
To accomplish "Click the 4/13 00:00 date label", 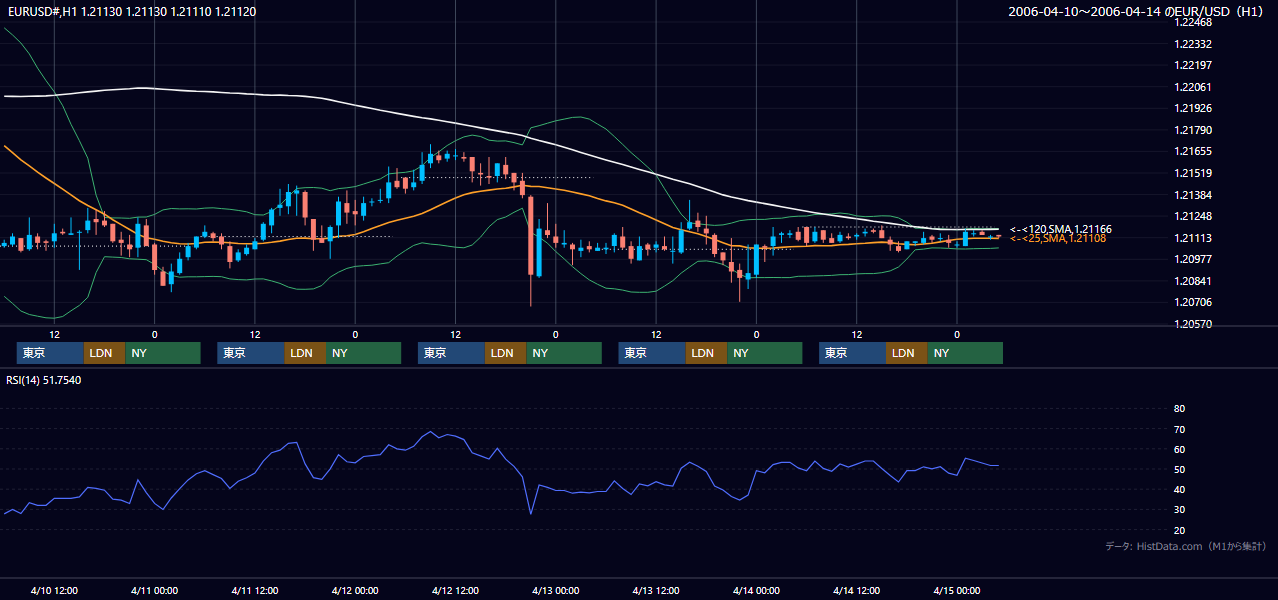I will pos(555,590).
